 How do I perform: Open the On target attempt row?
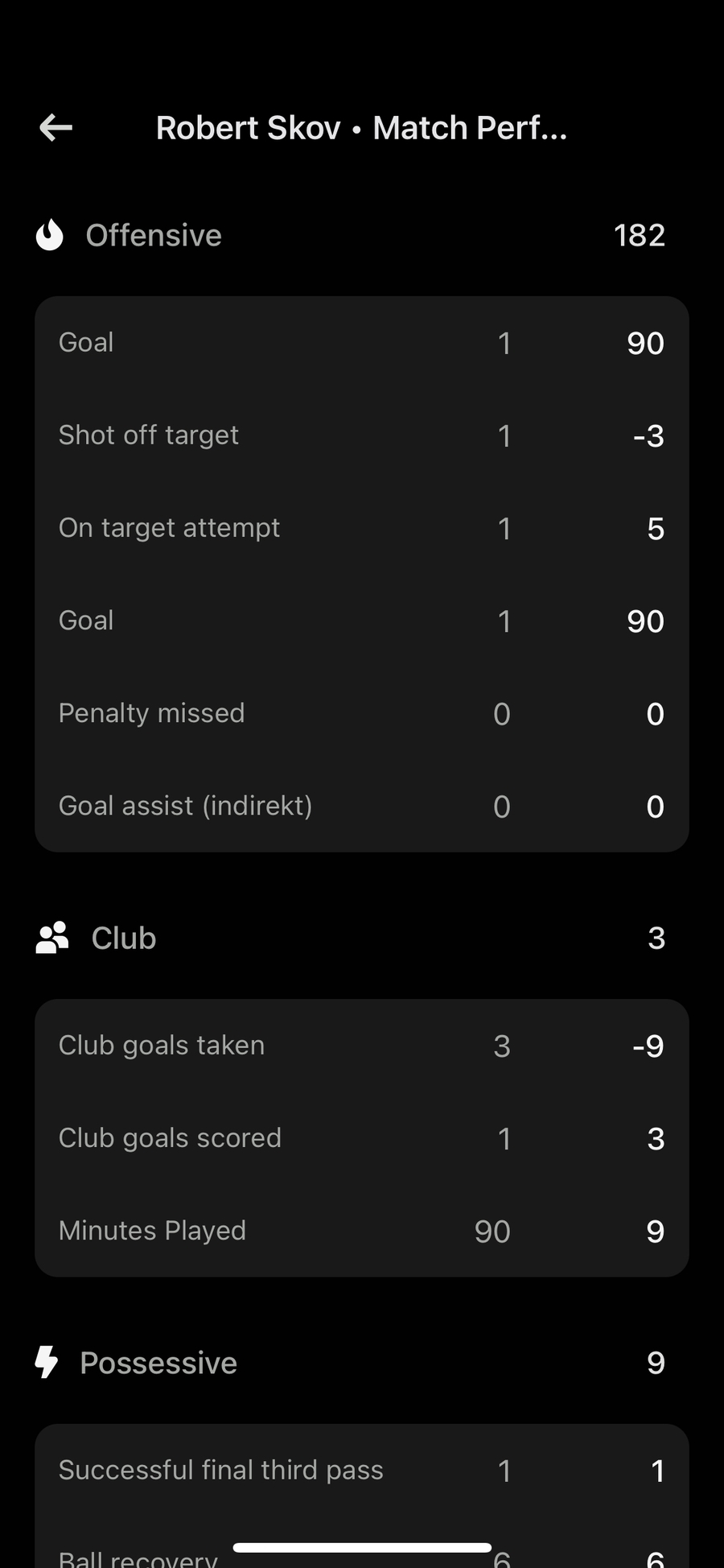[x=361, y=528]
